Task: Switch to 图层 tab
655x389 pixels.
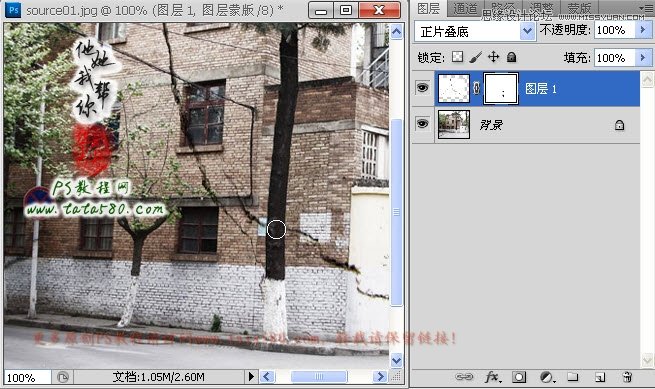Action: pyautogui.click(x=428, y=8)
